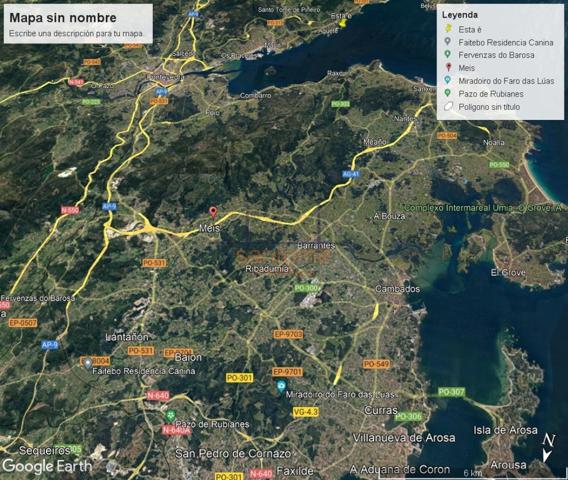Click the red Meis placemark pin
Image resolution: width=568 pixels, height=480 pixels.
point(213,212)
